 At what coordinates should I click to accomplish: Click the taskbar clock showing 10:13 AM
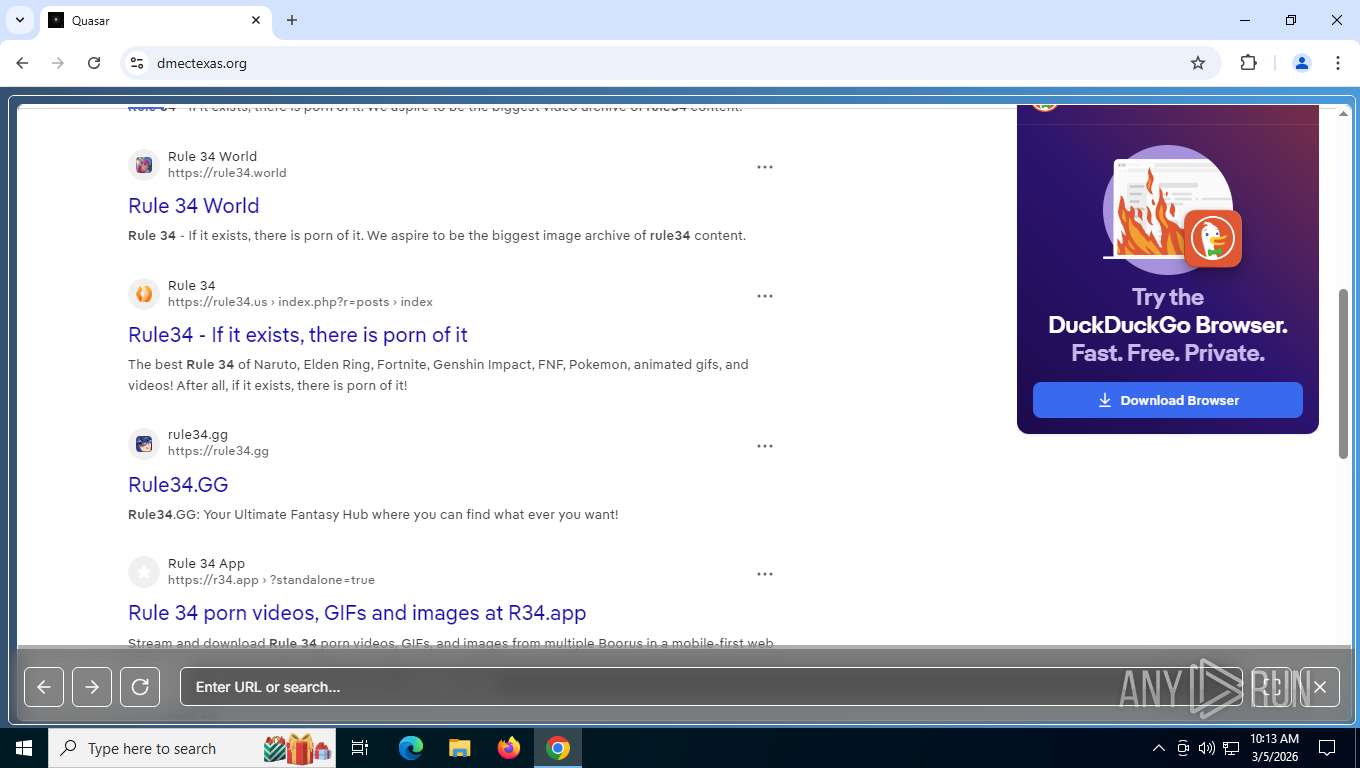click(1274, 748)
